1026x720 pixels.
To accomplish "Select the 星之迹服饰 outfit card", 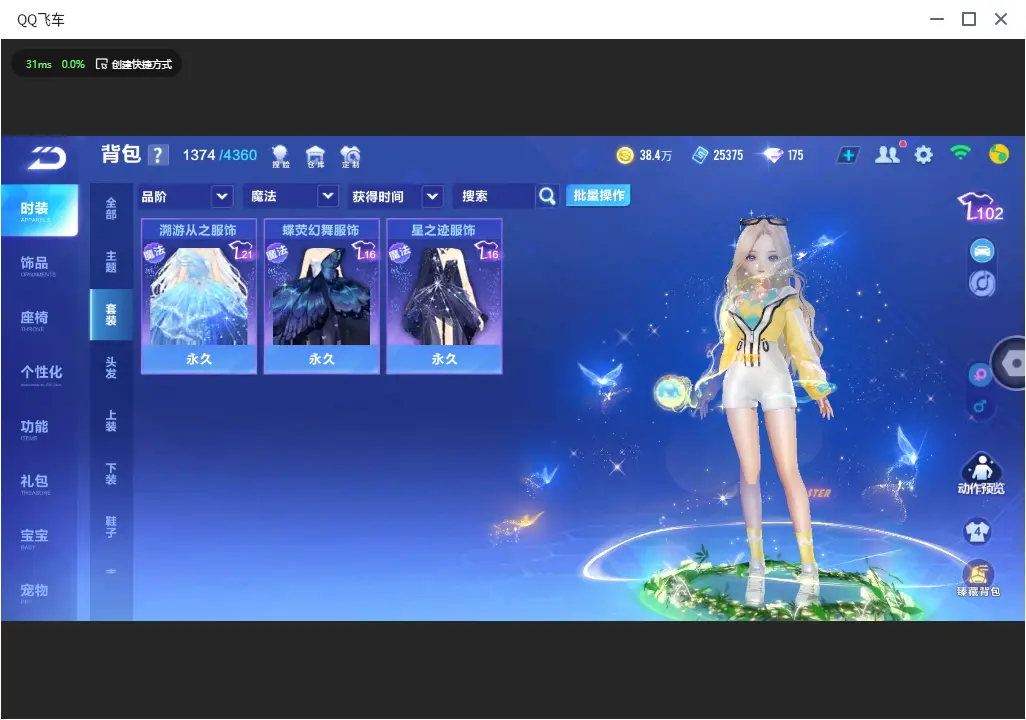I will coord(444,296).
